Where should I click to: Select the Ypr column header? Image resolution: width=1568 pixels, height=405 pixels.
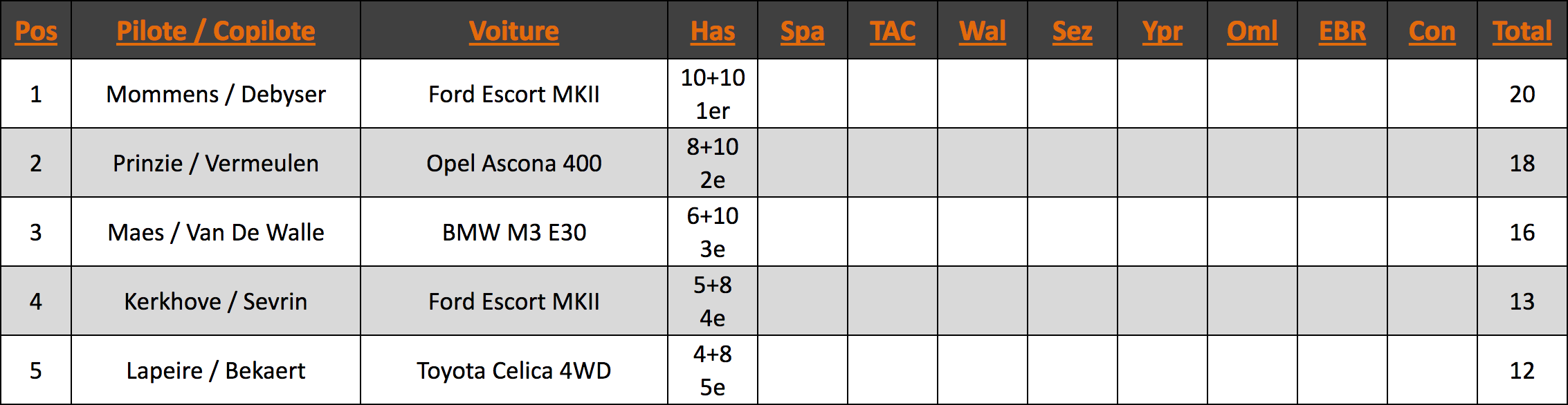(1163, 31)
